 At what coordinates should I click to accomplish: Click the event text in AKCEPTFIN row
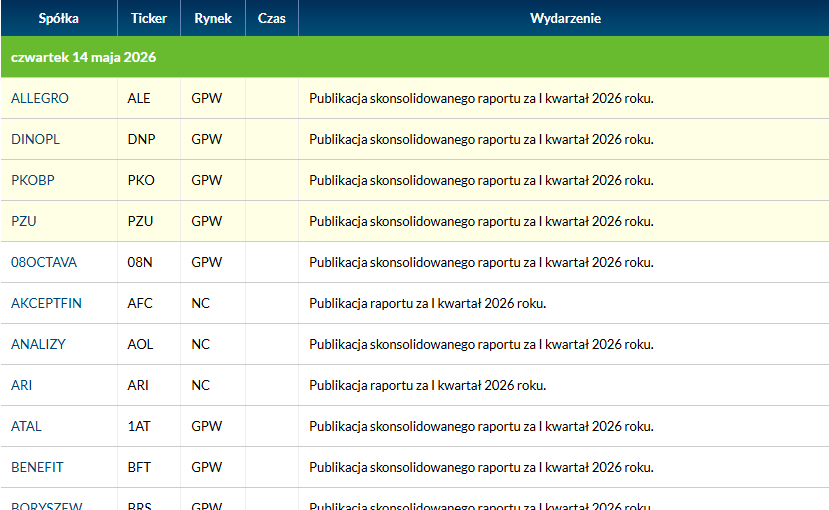tap(428, 303)
